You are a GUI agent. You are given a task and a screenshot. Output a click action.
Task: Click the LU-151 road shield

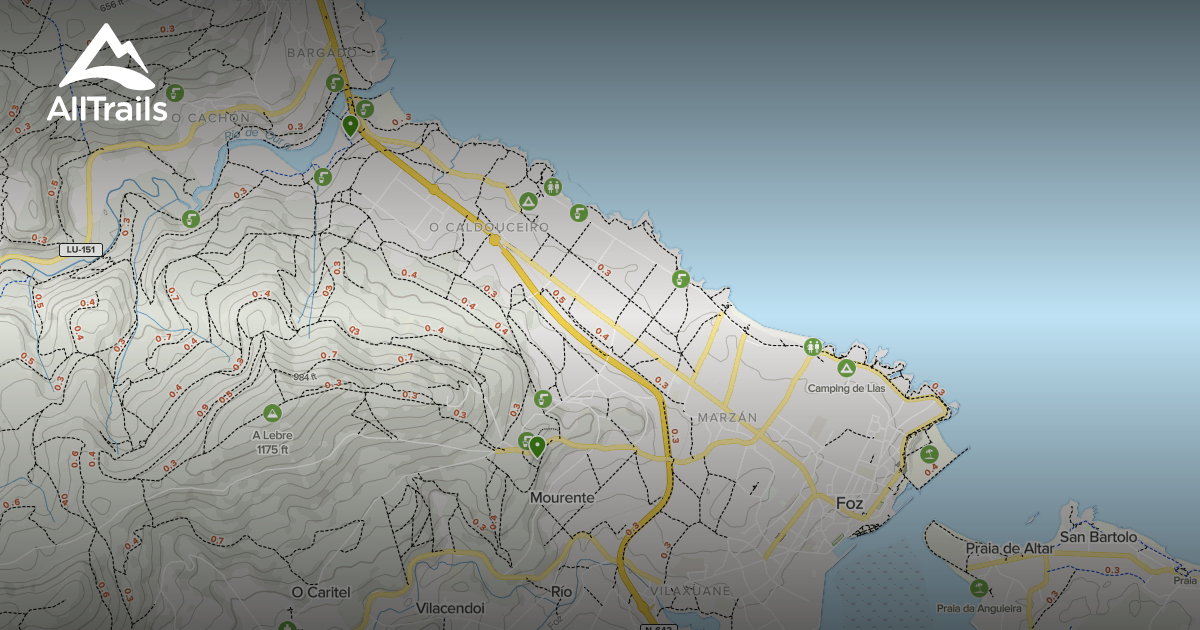80,248
